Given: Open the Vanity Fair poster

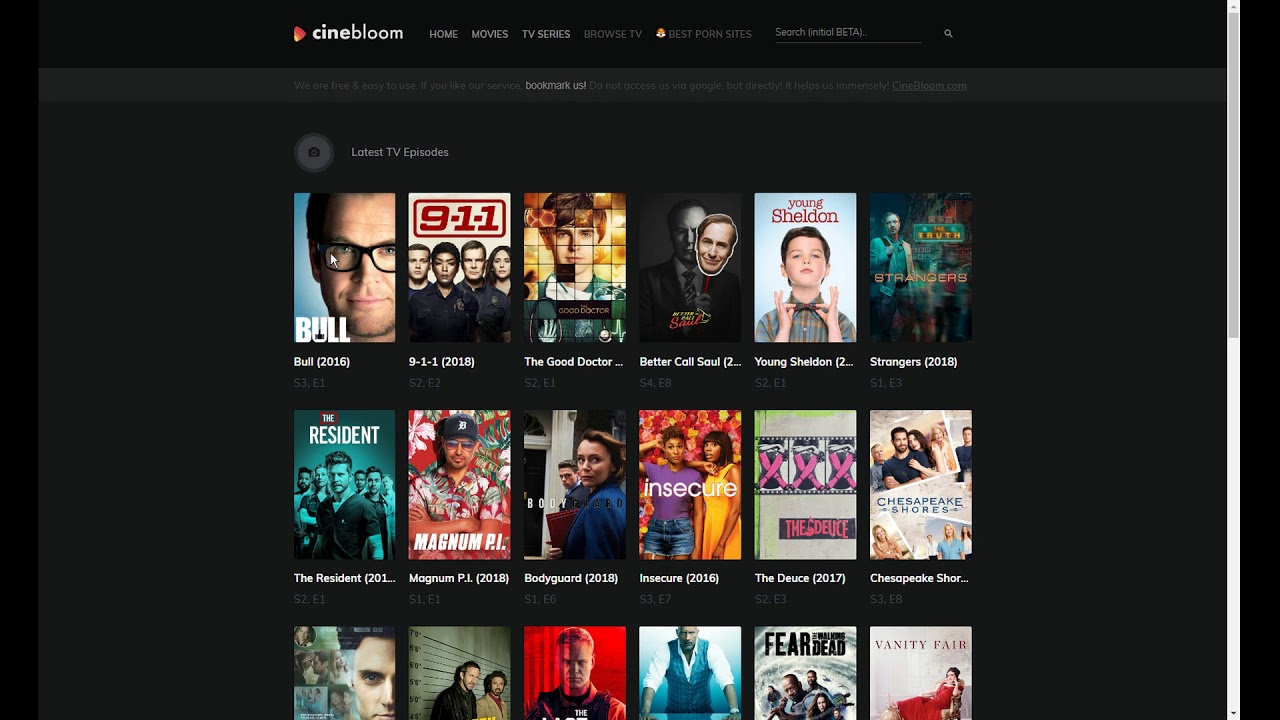Looking at the screenshot, I should pos(921,673).
